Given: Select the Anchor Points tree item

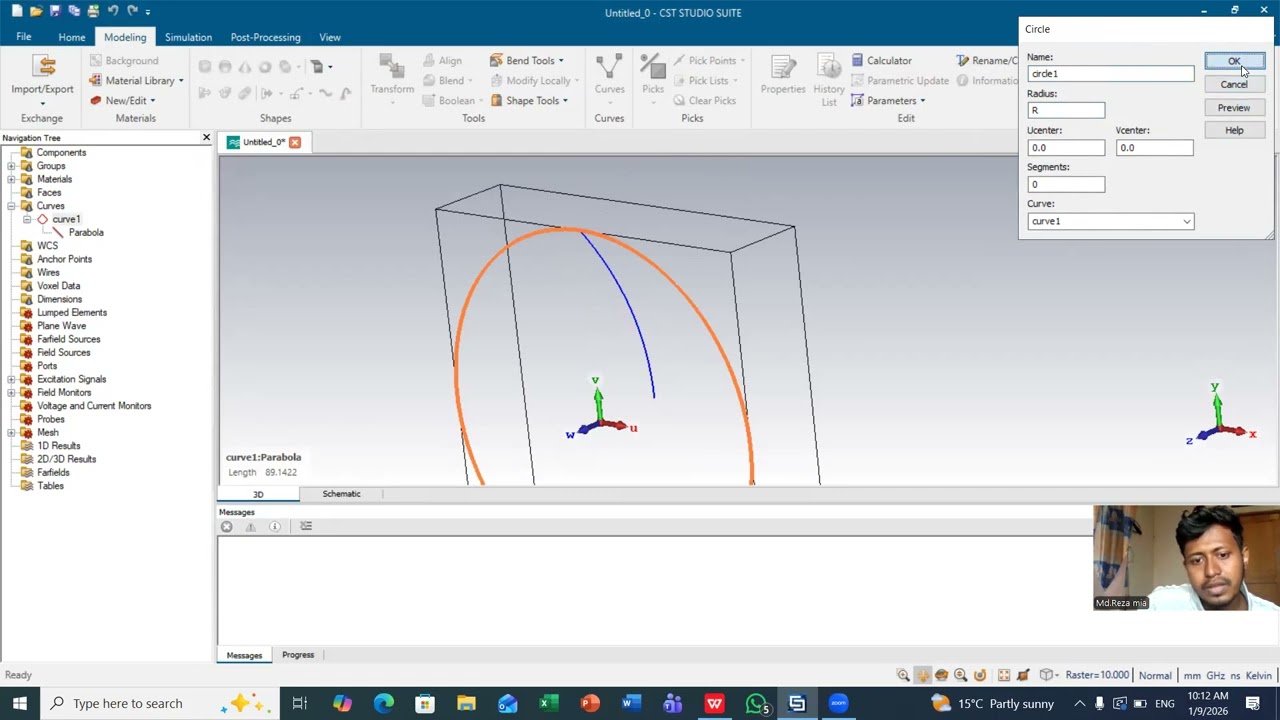Looking at the screenshot, I should click(64, 259).
